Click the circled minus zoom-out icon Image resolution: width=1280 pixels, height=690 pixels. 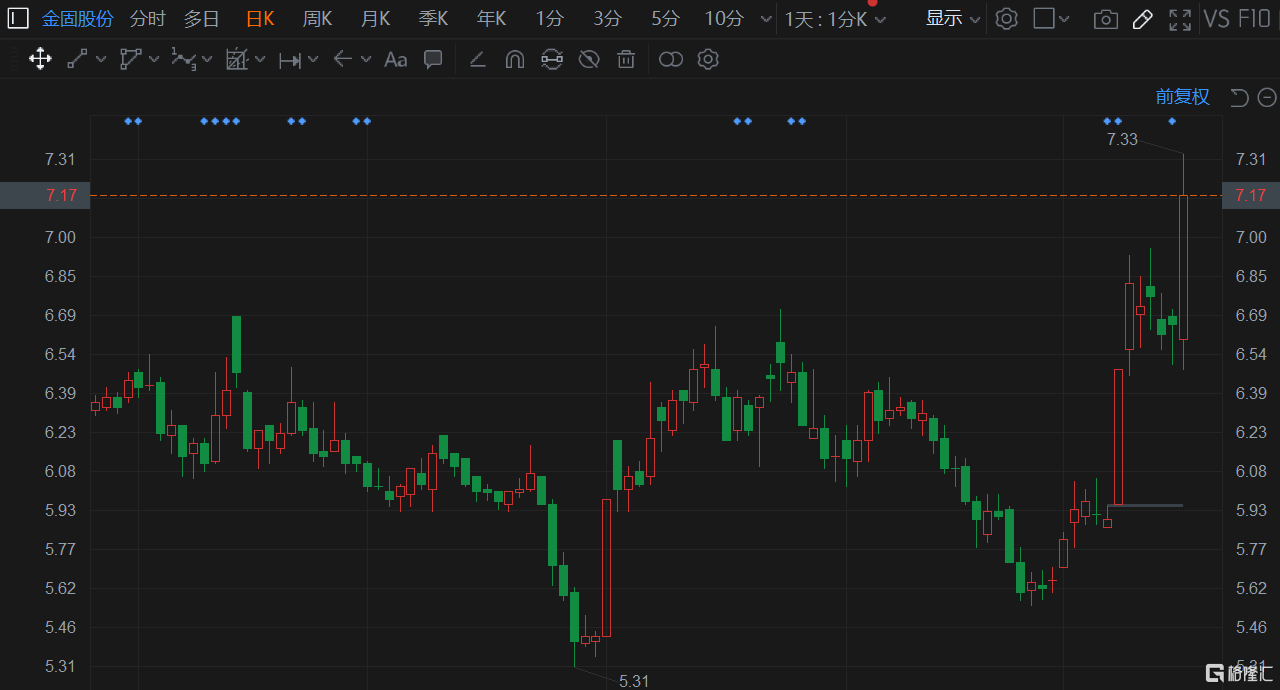1267,97
